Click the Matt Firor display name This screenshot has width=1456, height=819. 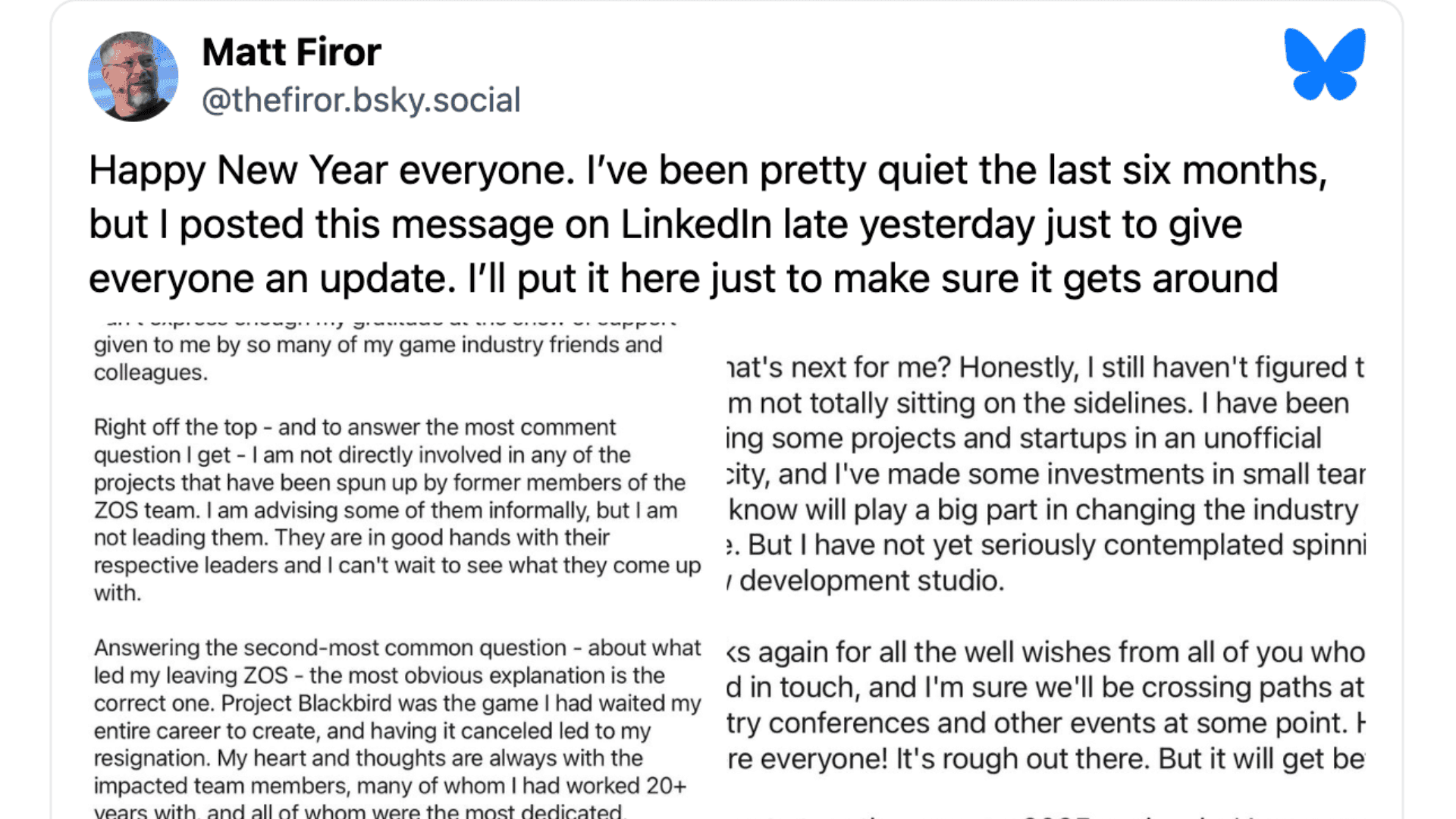click(291, 52)
